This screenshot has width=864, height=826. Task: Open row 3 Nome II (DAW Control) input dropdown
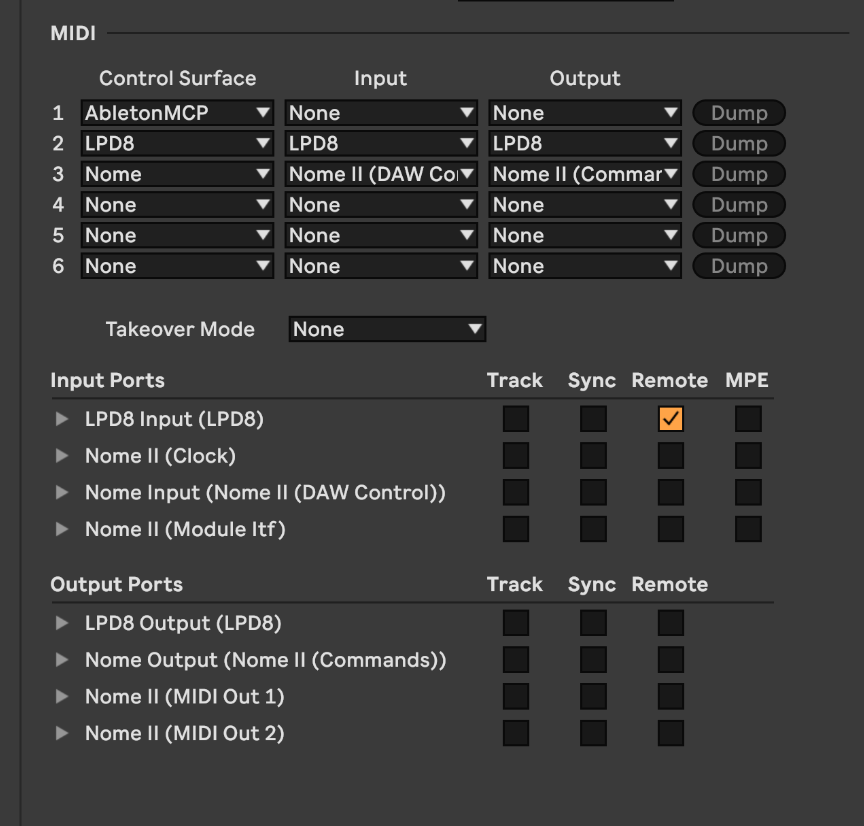(381, 174)
